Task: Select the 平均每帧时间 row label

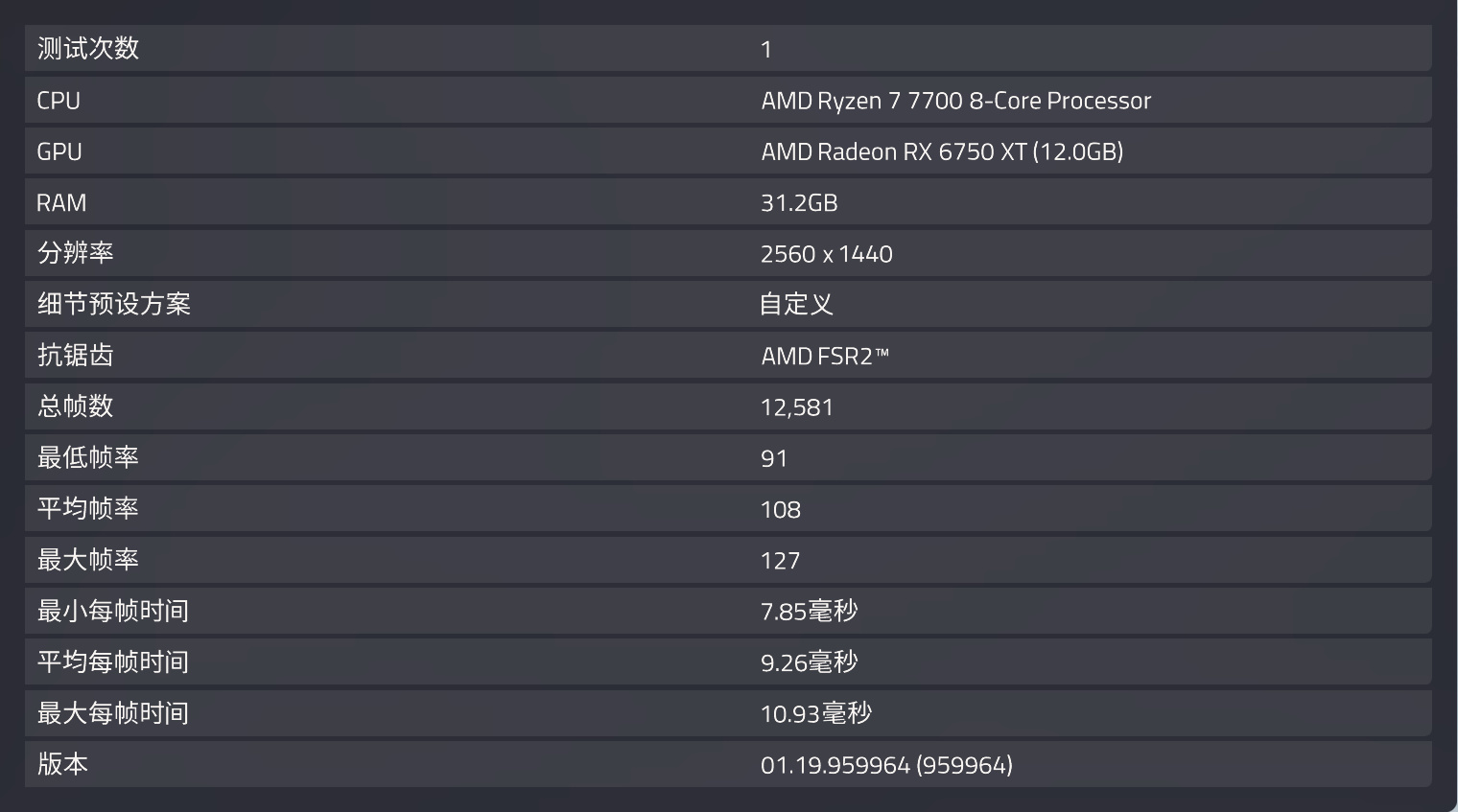Action: tap(113, 662)
